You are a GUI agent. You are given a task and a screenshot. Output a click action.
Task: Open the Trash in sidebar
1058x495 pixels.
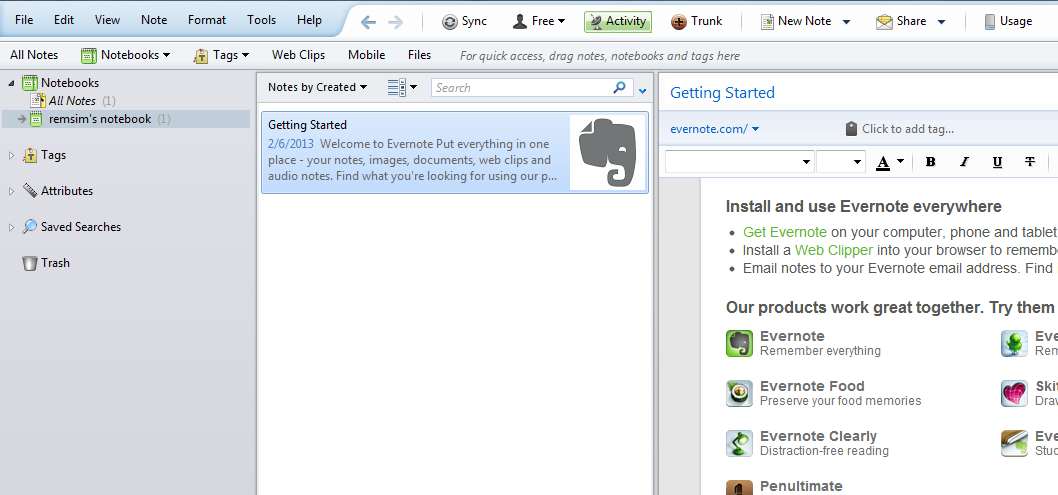tap(46, 263)
